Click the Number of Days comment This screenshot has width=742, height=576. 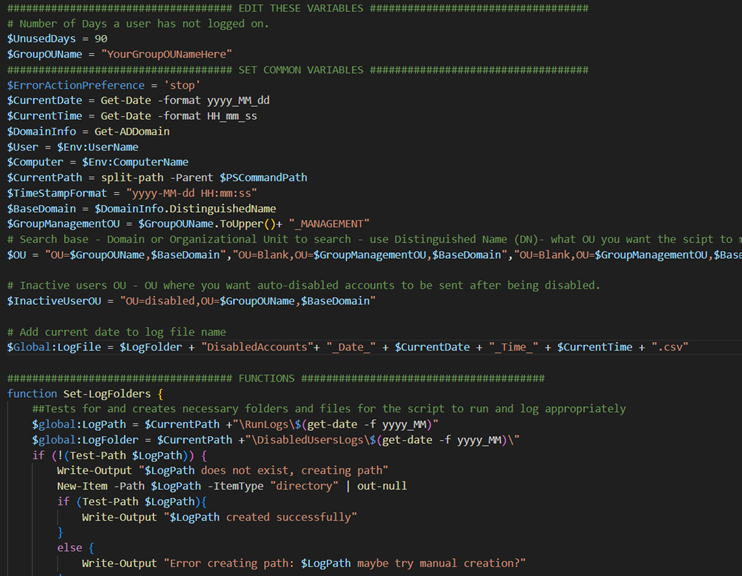pos(138,24)
